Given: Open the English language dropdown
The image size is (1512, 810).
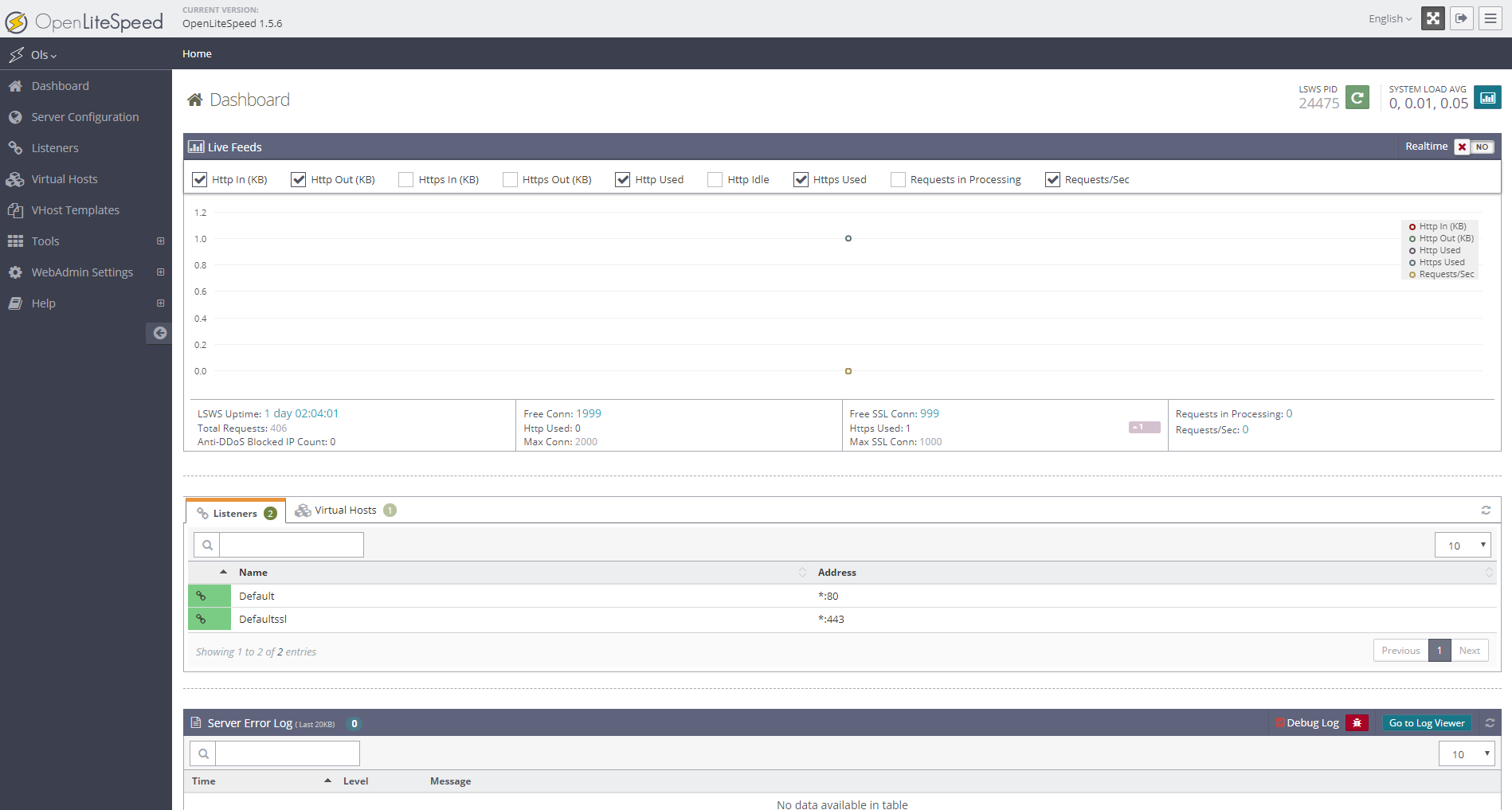Looking at the screenshot, I should (x=1389, y=19).
